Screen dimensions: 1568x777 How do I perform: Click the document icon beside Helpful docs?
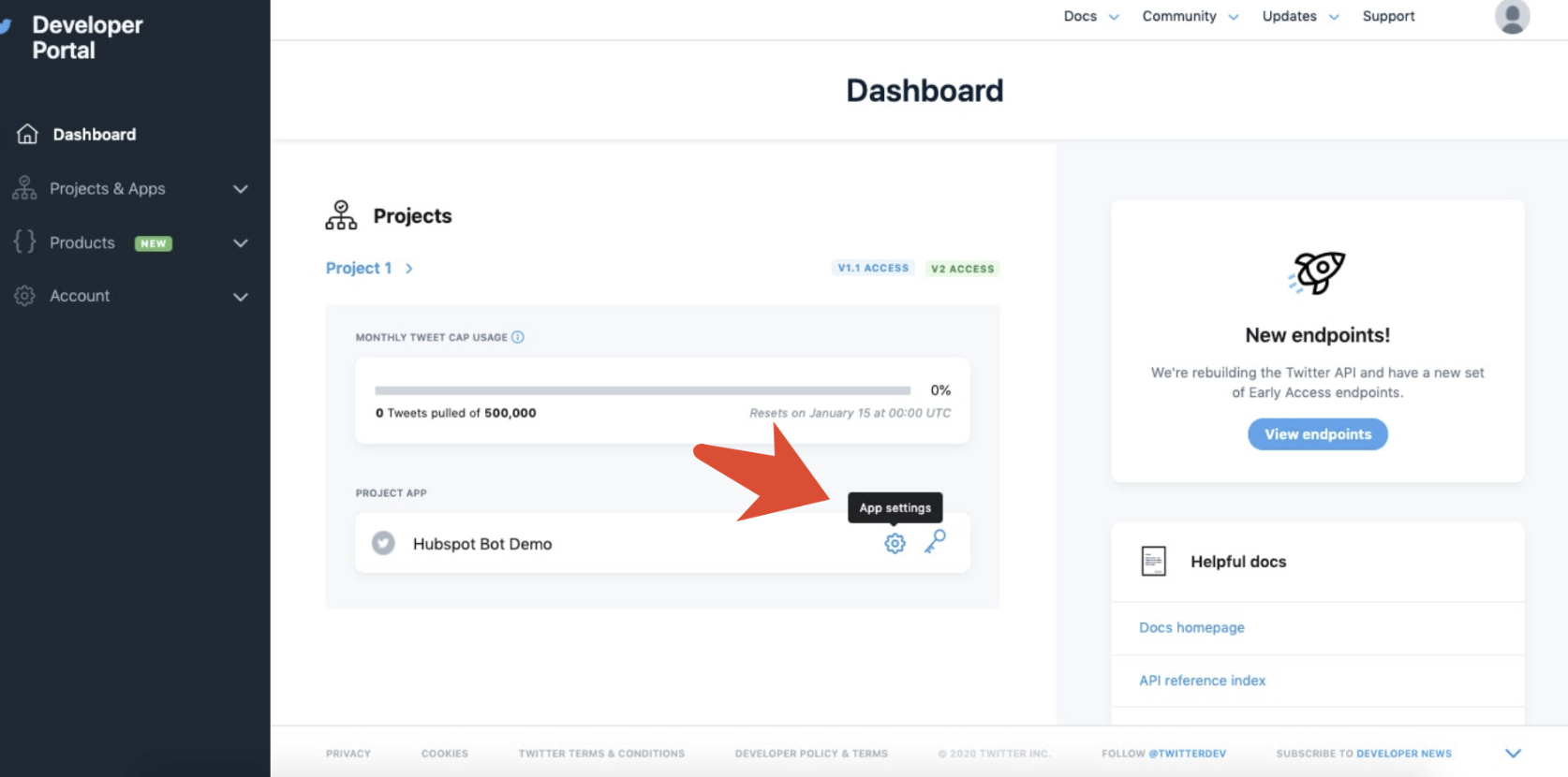pyautogui.click(x=1154, y=561)
